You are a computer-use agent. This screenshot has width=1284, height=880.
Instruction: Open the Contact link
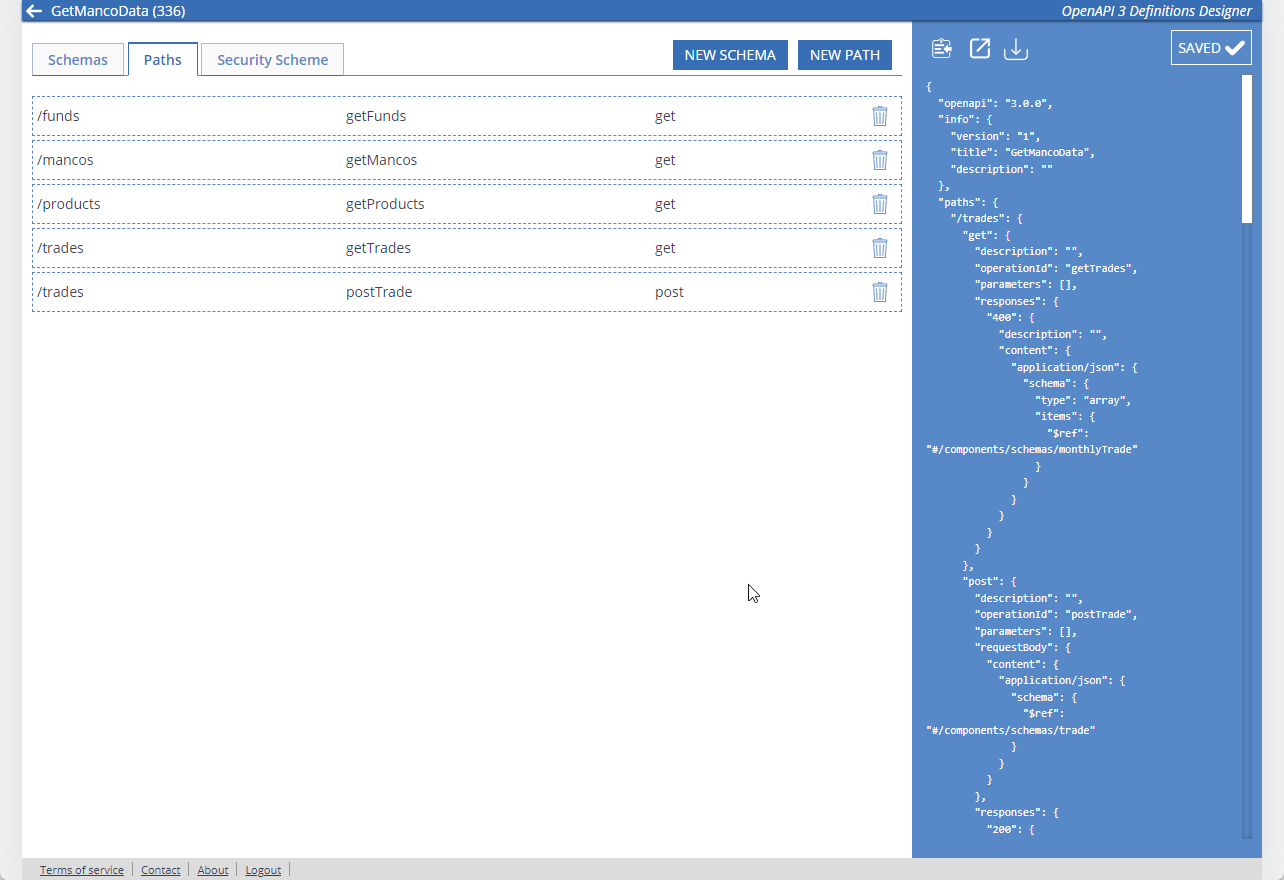coord(161,870)
